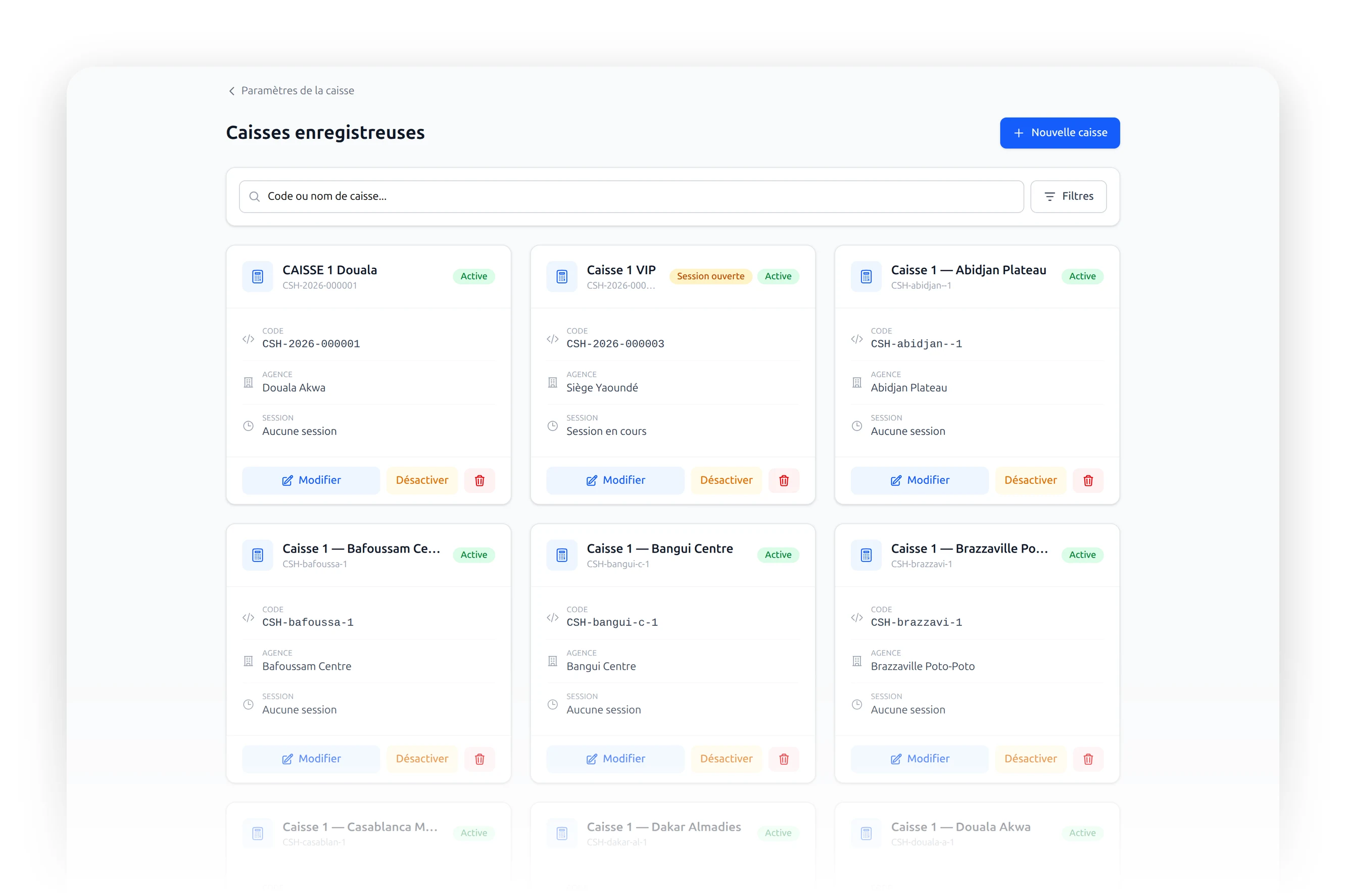Image resolution: width=1346 pixels, height=896 pixels.
Task: Click the code icon next to CSH-2026-000003
Action: pos(552,339)
